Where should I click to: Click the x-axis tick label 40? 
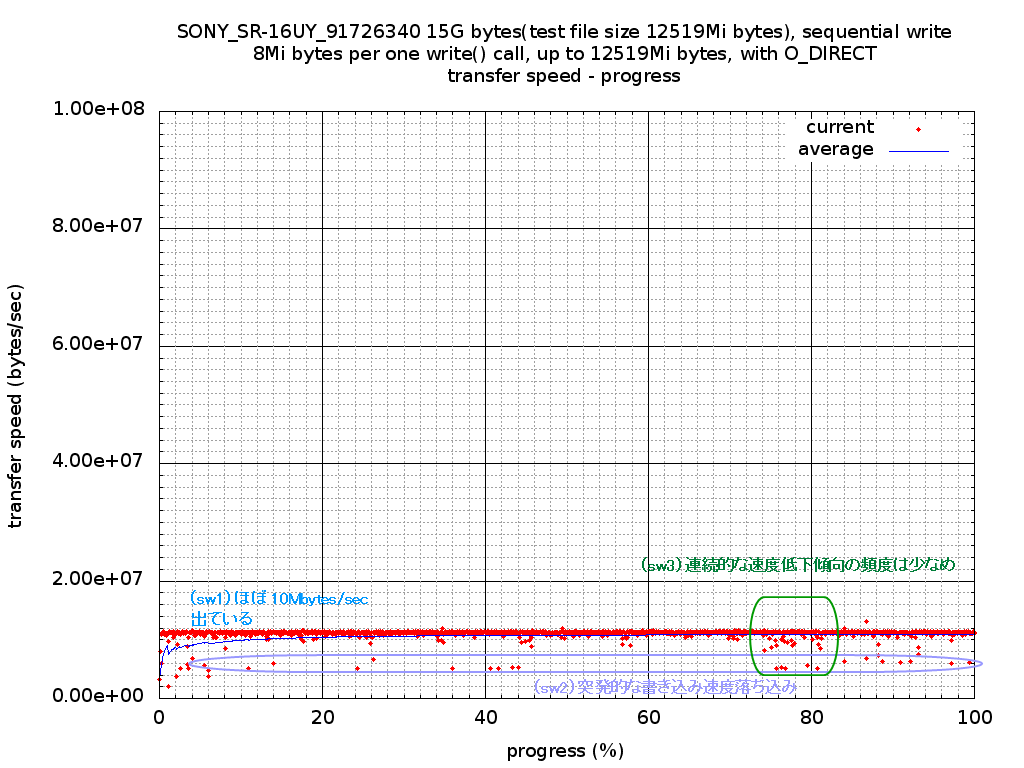pyautogui.click(x=485, y=717)
